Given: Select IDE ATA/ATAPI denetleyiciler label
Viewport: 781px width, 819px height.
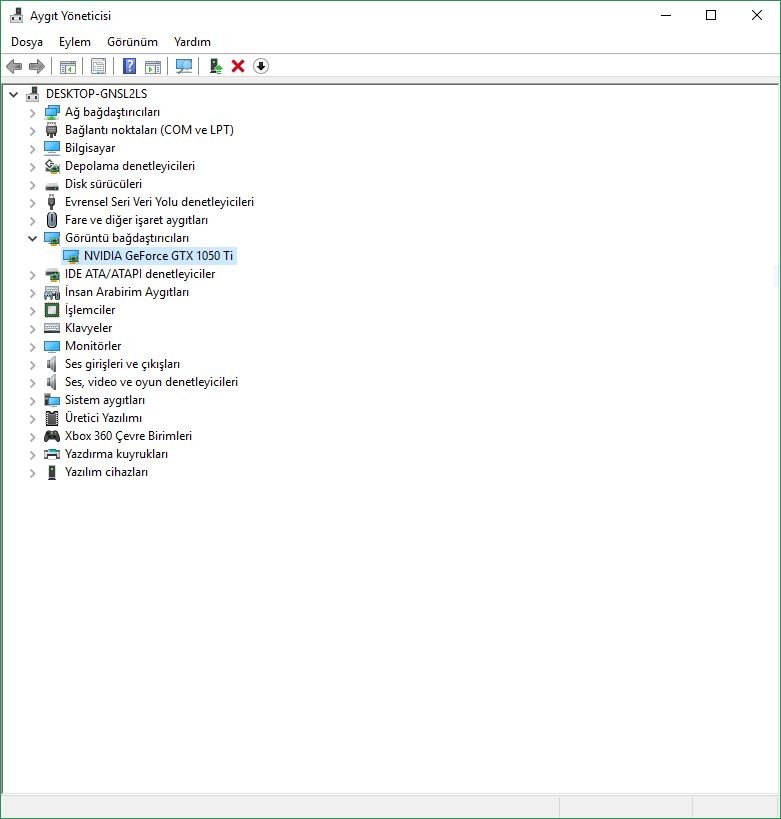Looking at the screenshot, I should (x=140, y=274).
